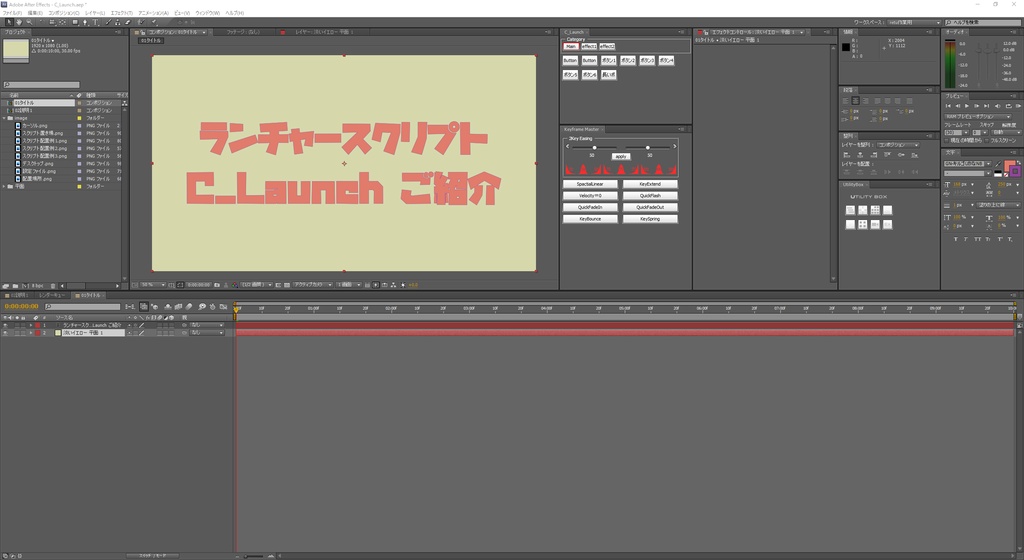This screenshot has height=560, width=1024.
Task: Click the motion blur enable icon in timeline
Action: coord(188,307)
